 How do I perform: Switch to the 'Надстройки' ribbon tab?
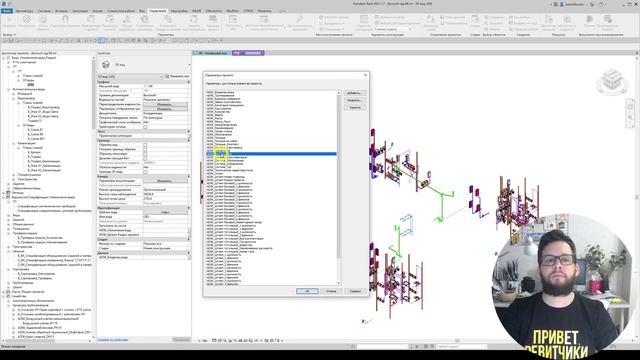179,11
